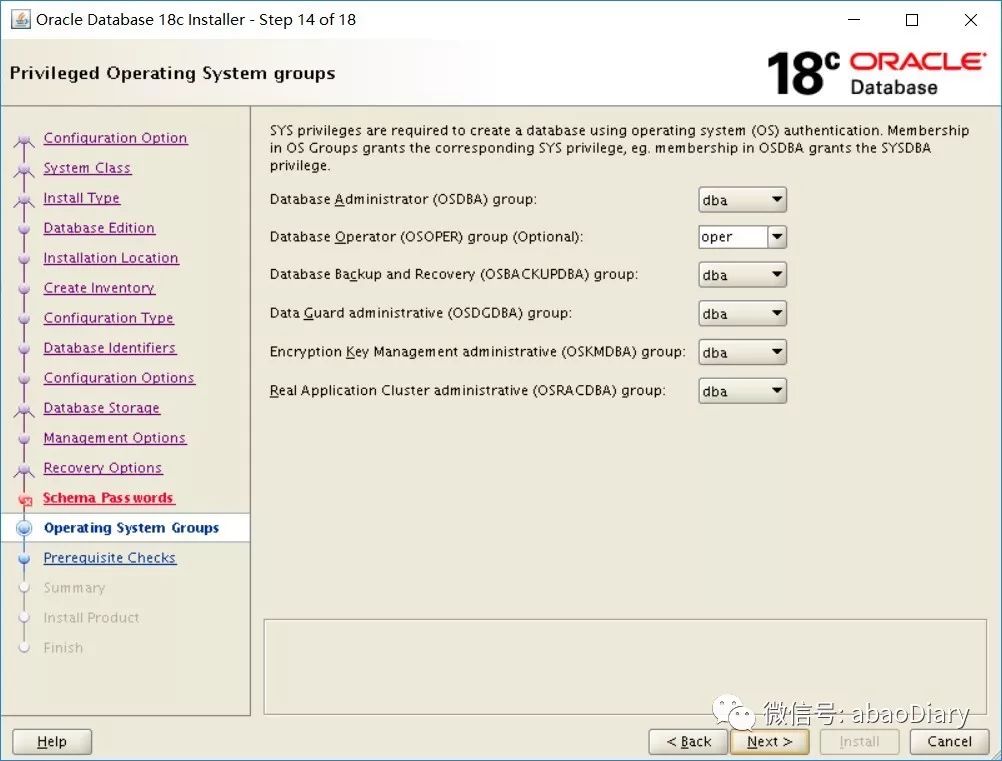Image resolution: width=1002 pixels, height=761 pixels.
Task: Click the Create Inventory step bullet icon
Action: [24, 289]
